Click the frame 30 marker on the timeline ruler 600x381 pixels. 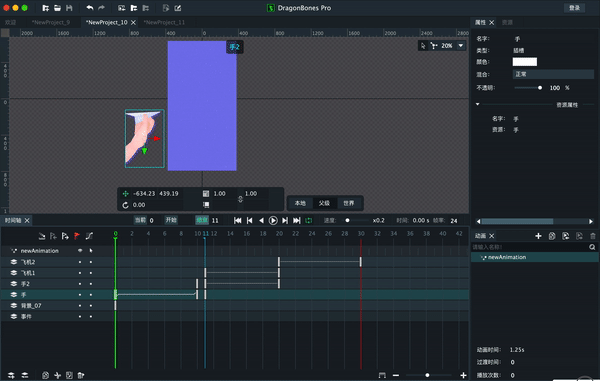pos(361,233)
